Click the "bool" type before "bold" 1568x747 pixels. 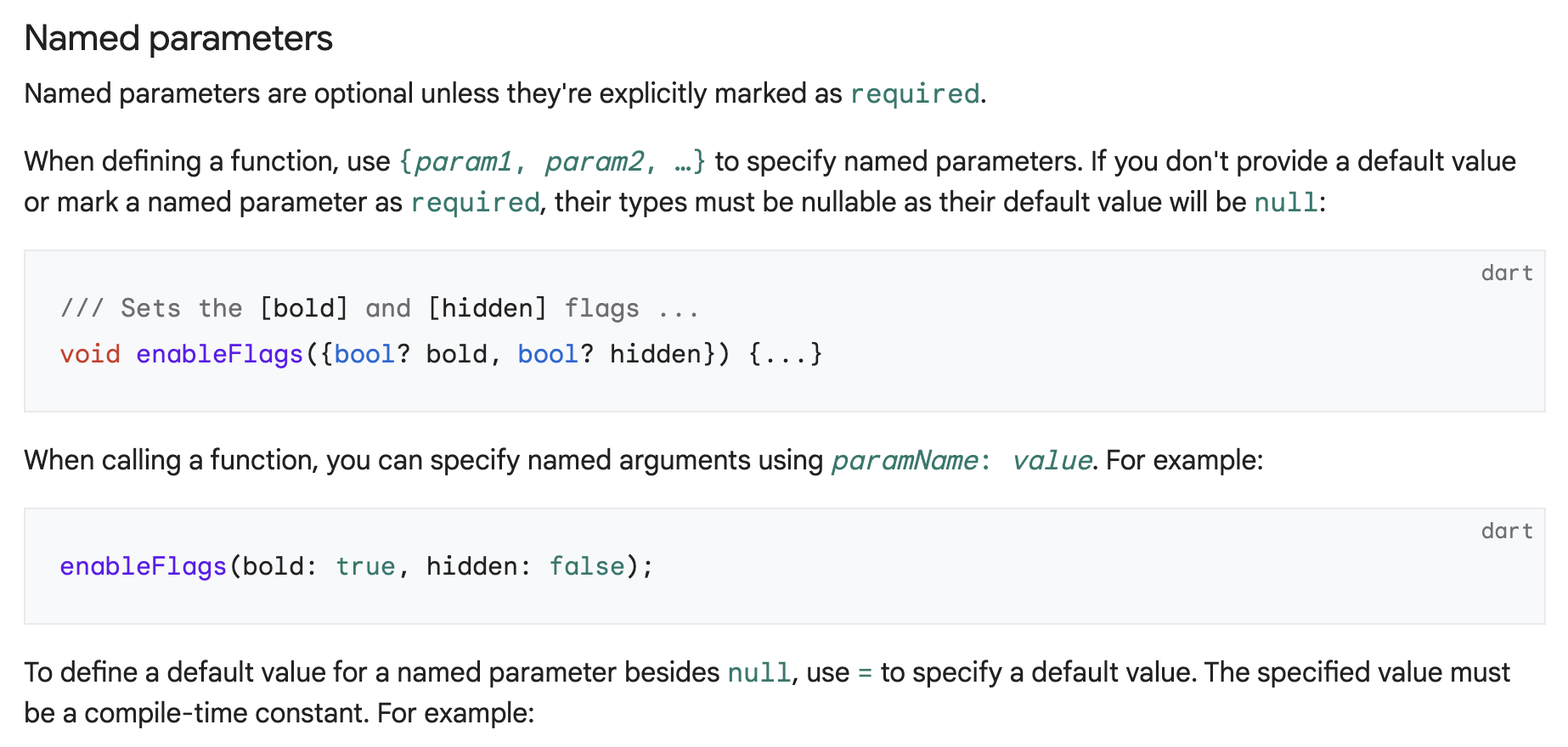pos(364,354)
